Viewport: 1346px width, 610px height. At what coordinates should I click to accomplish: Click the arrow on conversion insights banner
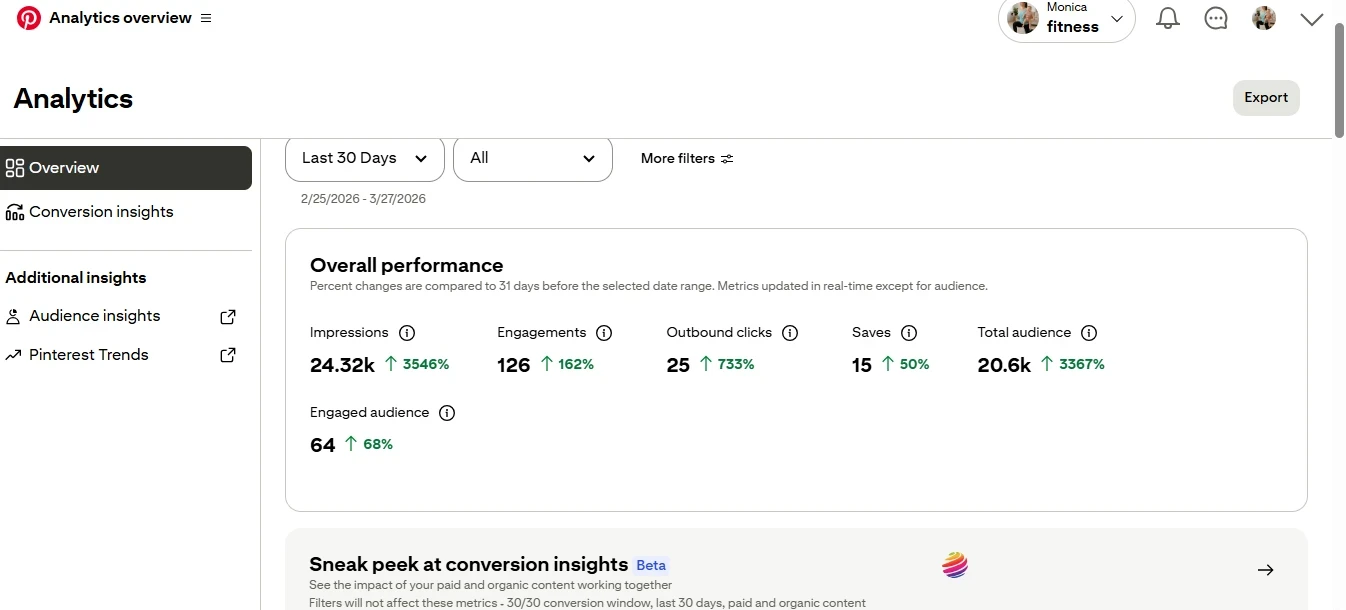(x=1265, y=570)
